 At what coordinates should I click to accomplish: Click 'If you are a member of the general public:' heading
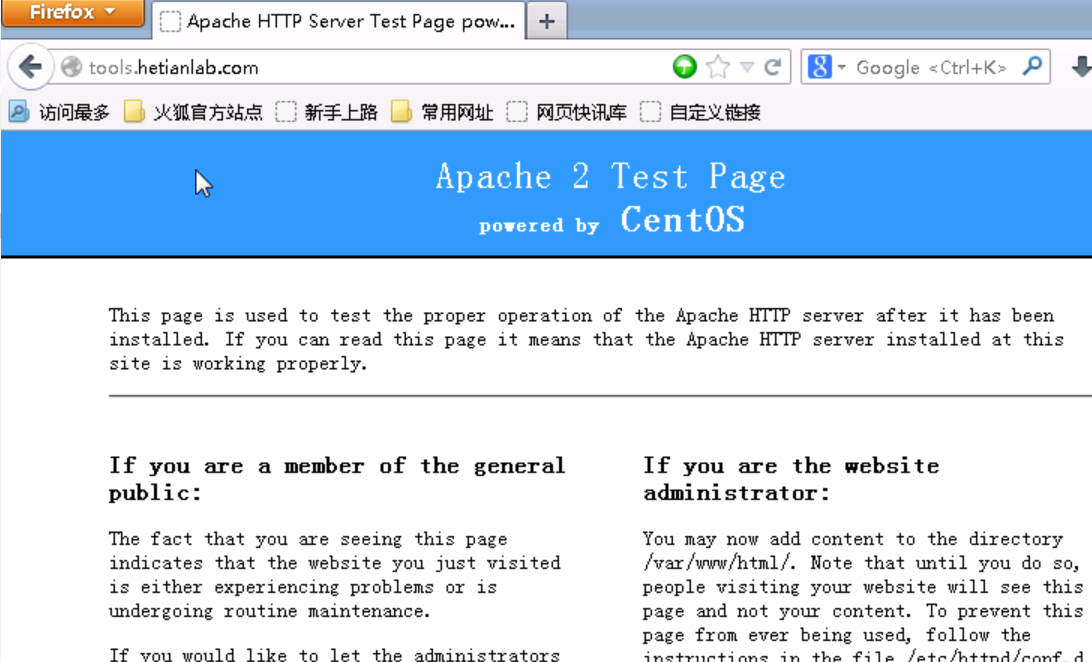pyautogui.click(x=337, y=479)
